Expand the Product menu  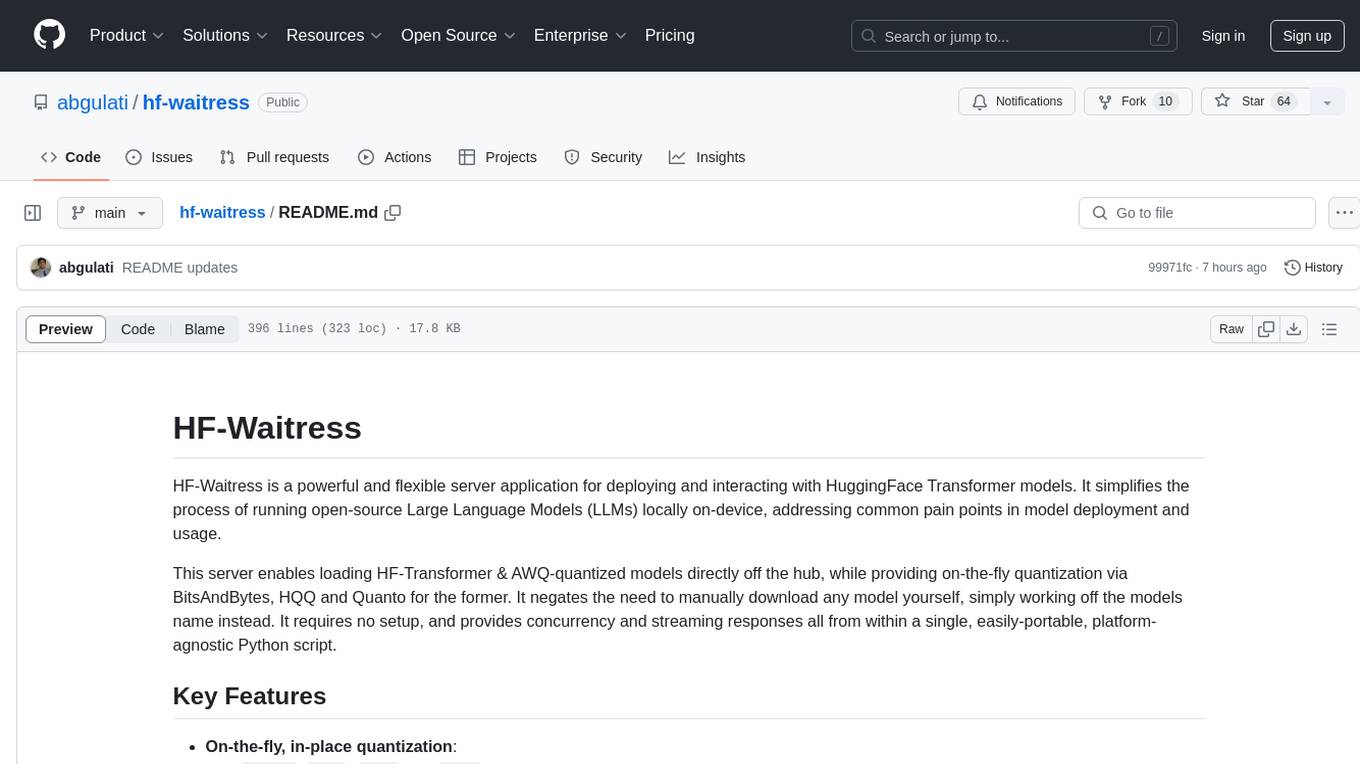coord(127,35)
